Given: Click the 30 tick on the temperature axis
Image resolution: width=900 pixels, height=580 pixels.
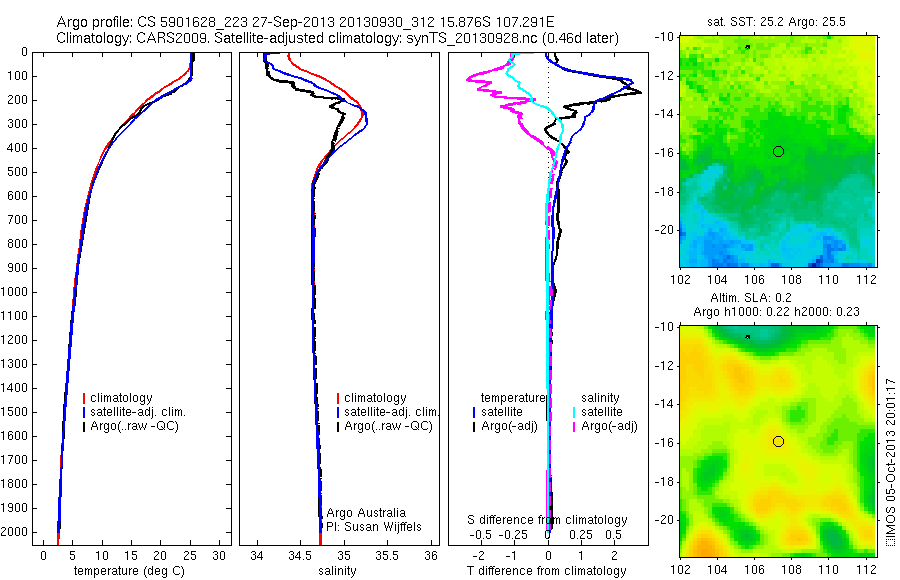Looking at the screenshot, I should 219,556.
